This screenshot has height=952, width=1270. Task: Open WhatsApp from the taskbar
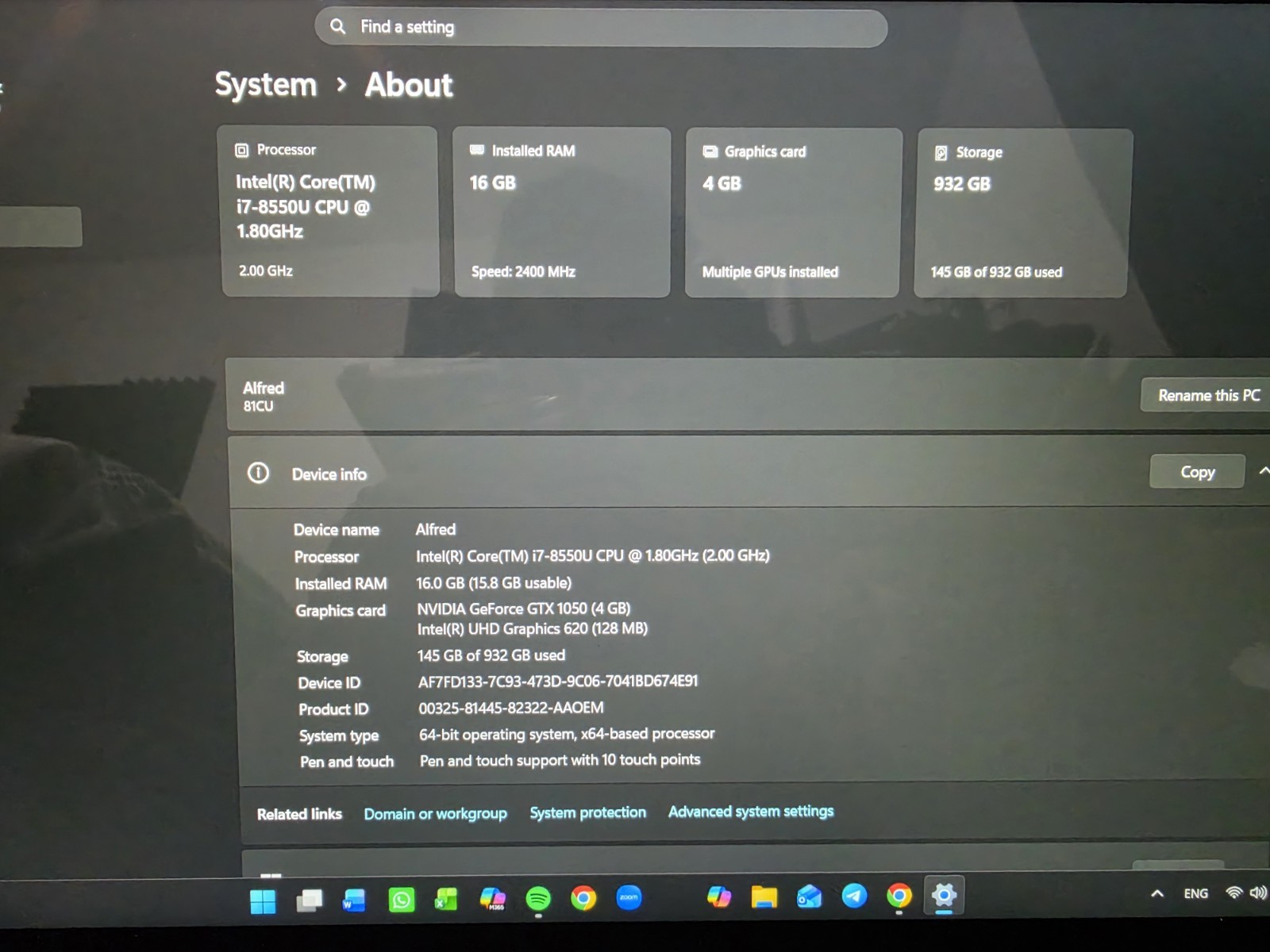point(402,900)
